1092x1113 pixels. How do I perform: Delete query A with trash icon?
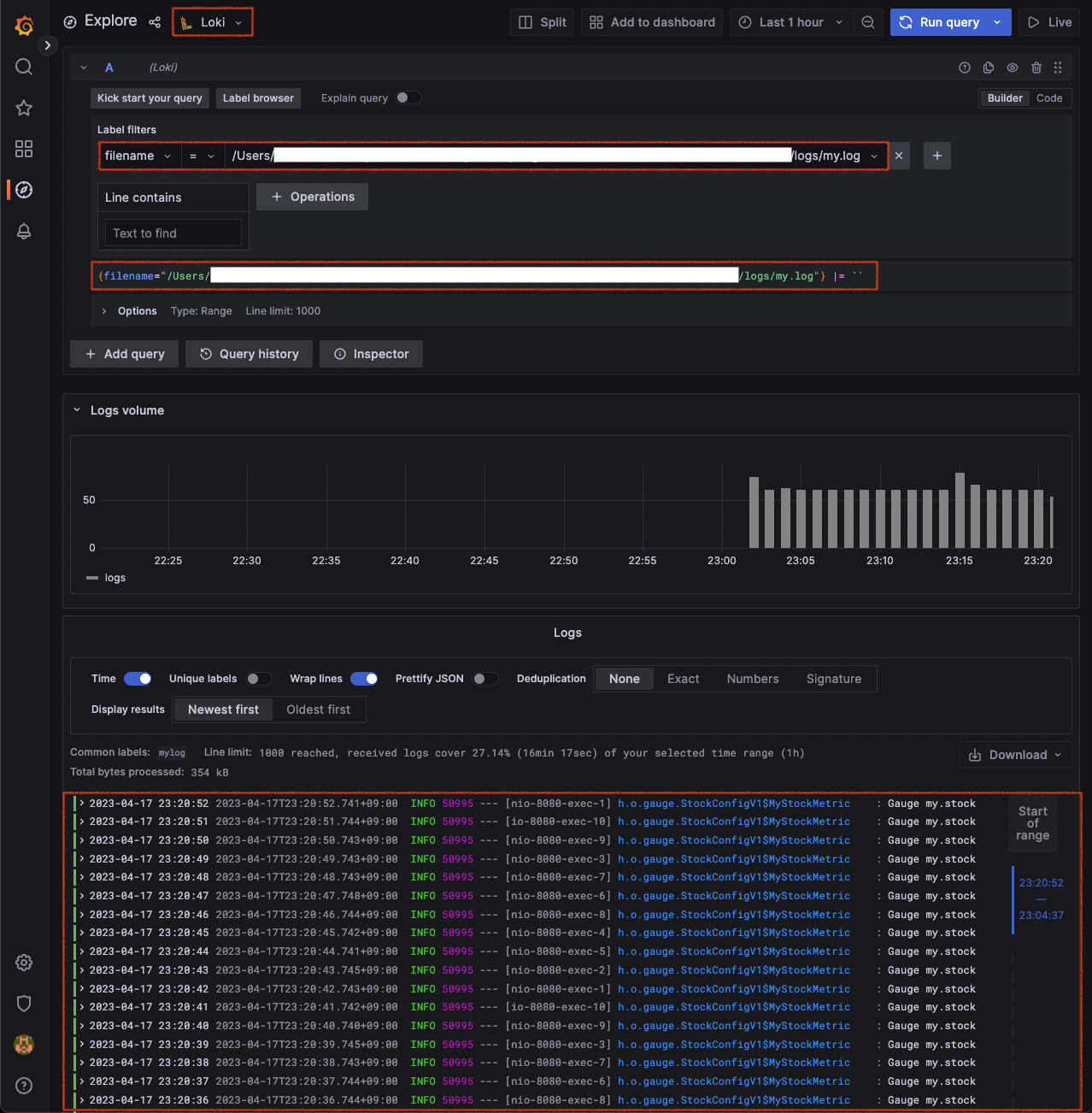1036,68
